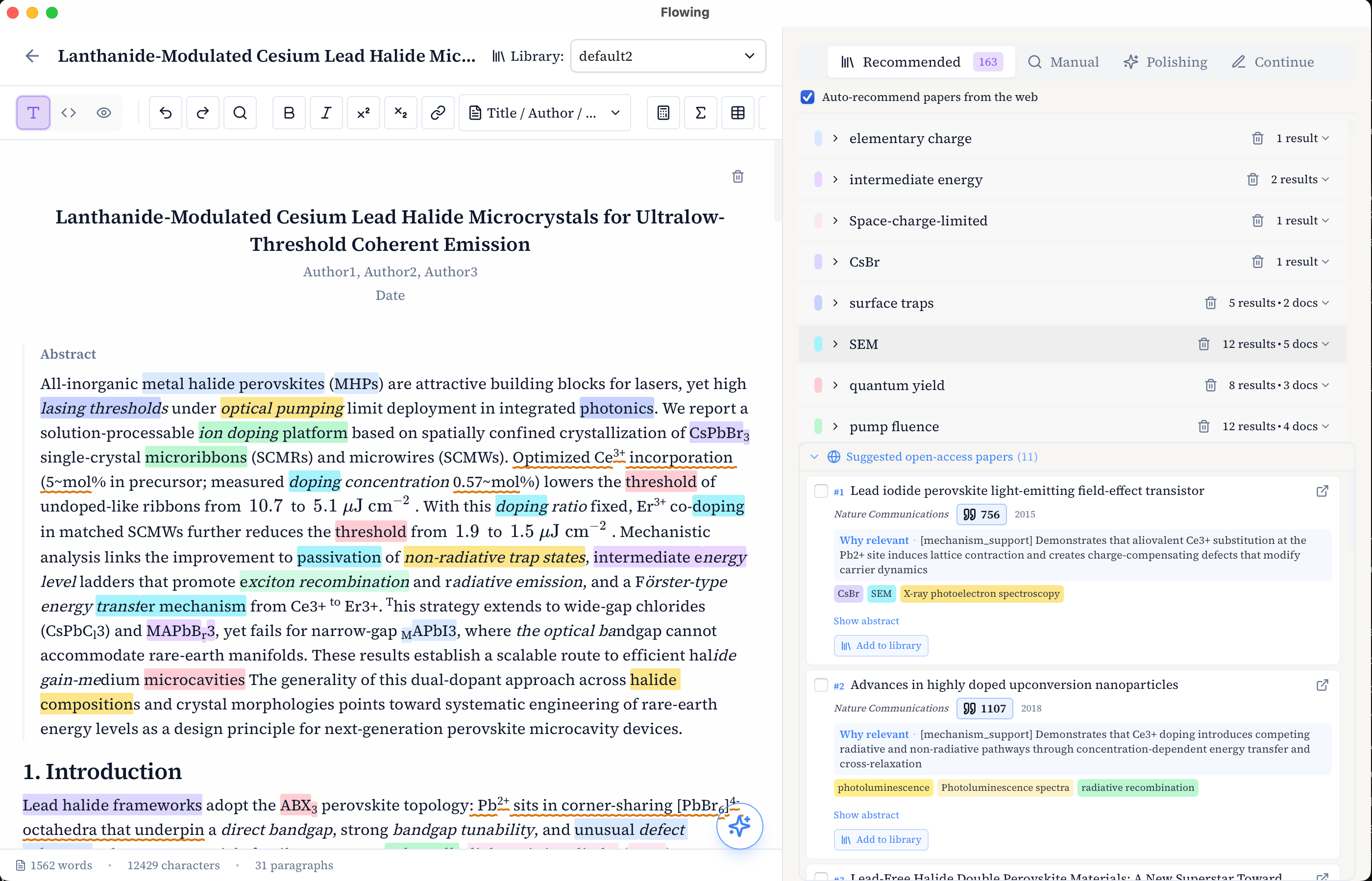Redo the last edit
Screen dimensions: 1372x881
coord(202,113)
